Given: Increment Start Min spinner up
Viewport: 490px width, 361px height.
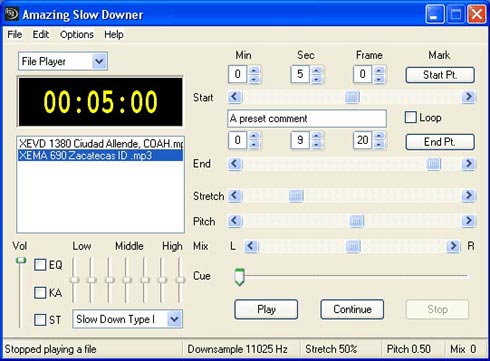Looking at the screenshot, I should pos(254,70).
